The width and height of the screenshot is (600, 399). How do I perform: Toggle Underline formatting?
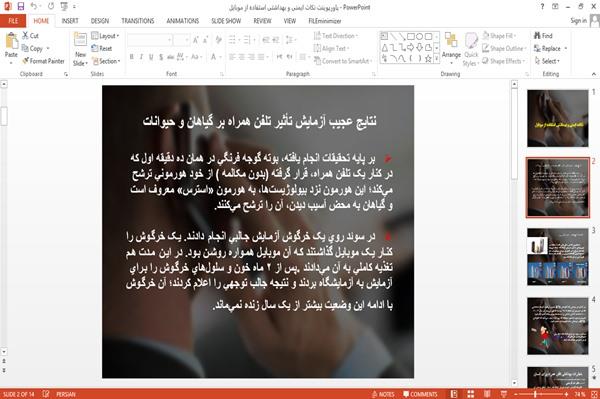click(x=151, y=57)
